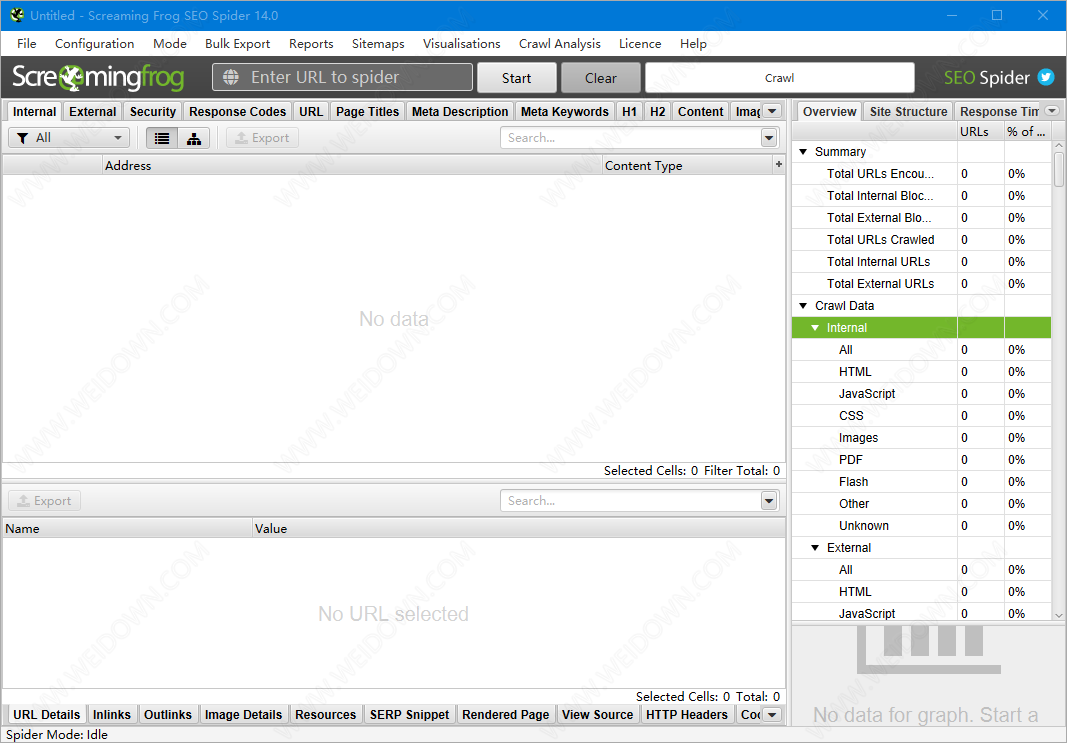The height and width of the screenshot is (743, 1067).
Task: Click the lower Export button
Action: pos(44,501)
